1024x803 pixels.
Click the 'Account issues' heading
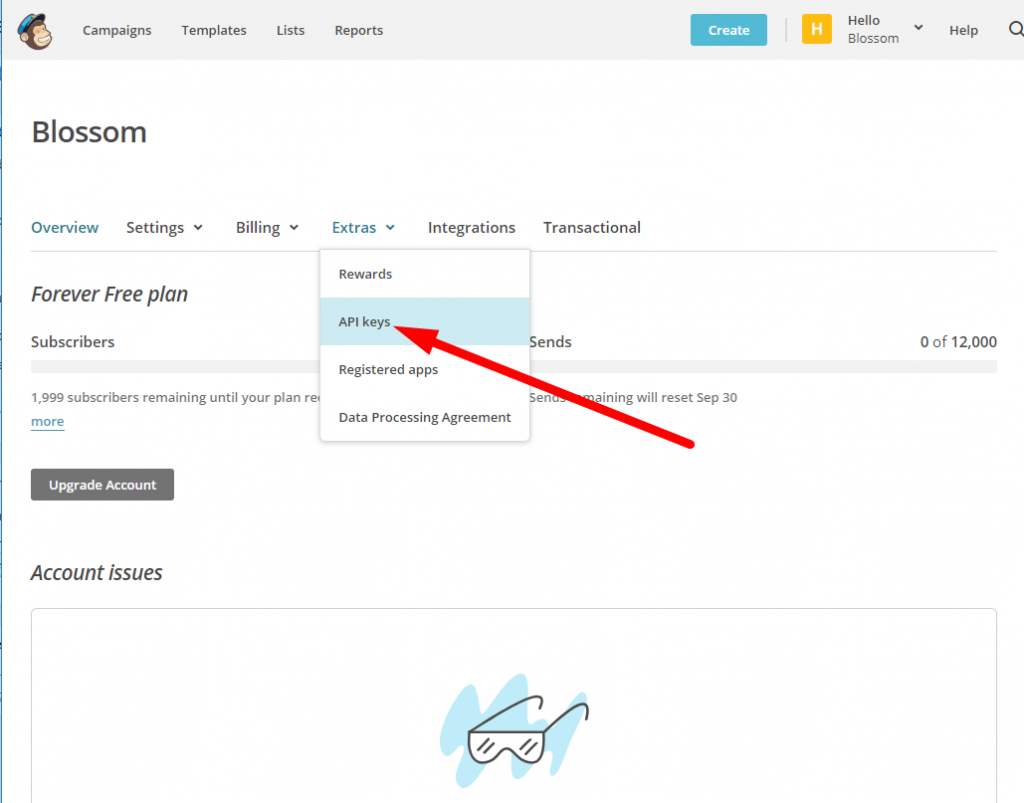97,573
